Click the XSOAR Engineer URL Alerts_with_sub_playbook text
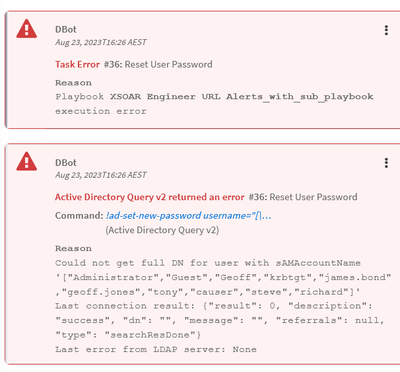Image resolution: width=400 pixels, height=372 pixels. (x=242, y=97)
